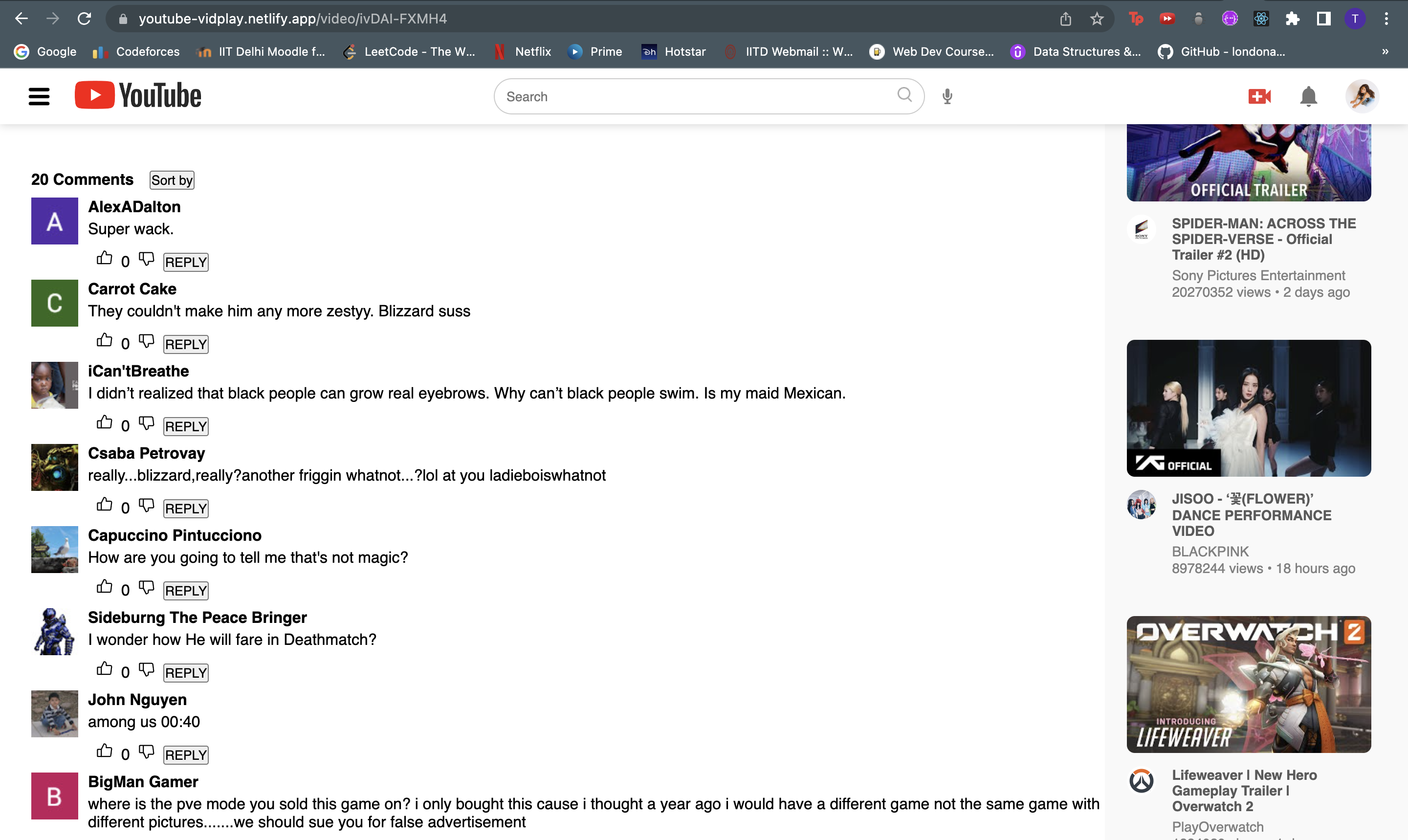Open the user profile avatar
This screenshot has height=840, width=1408.
(1362, 96)
